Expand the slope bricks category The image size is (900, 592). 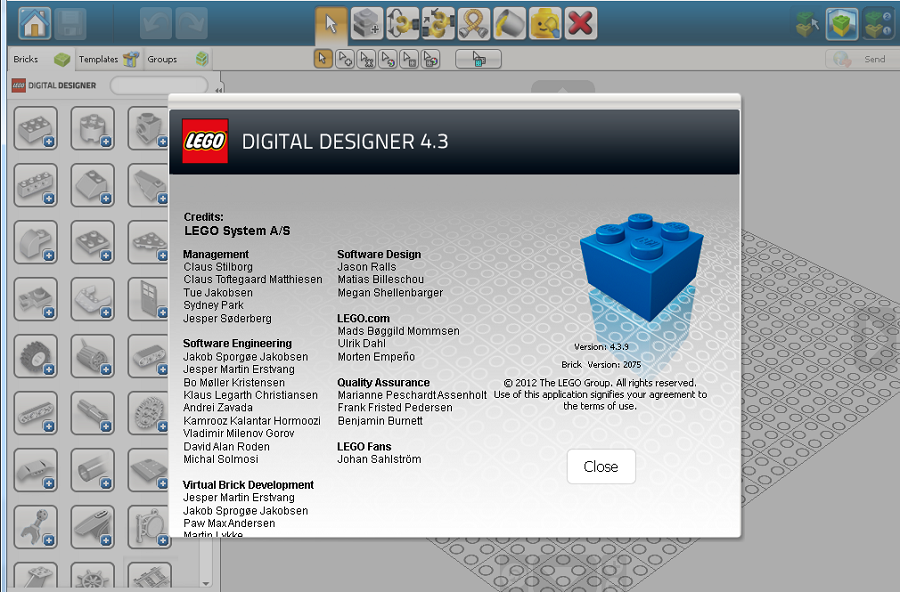point(92,185)
